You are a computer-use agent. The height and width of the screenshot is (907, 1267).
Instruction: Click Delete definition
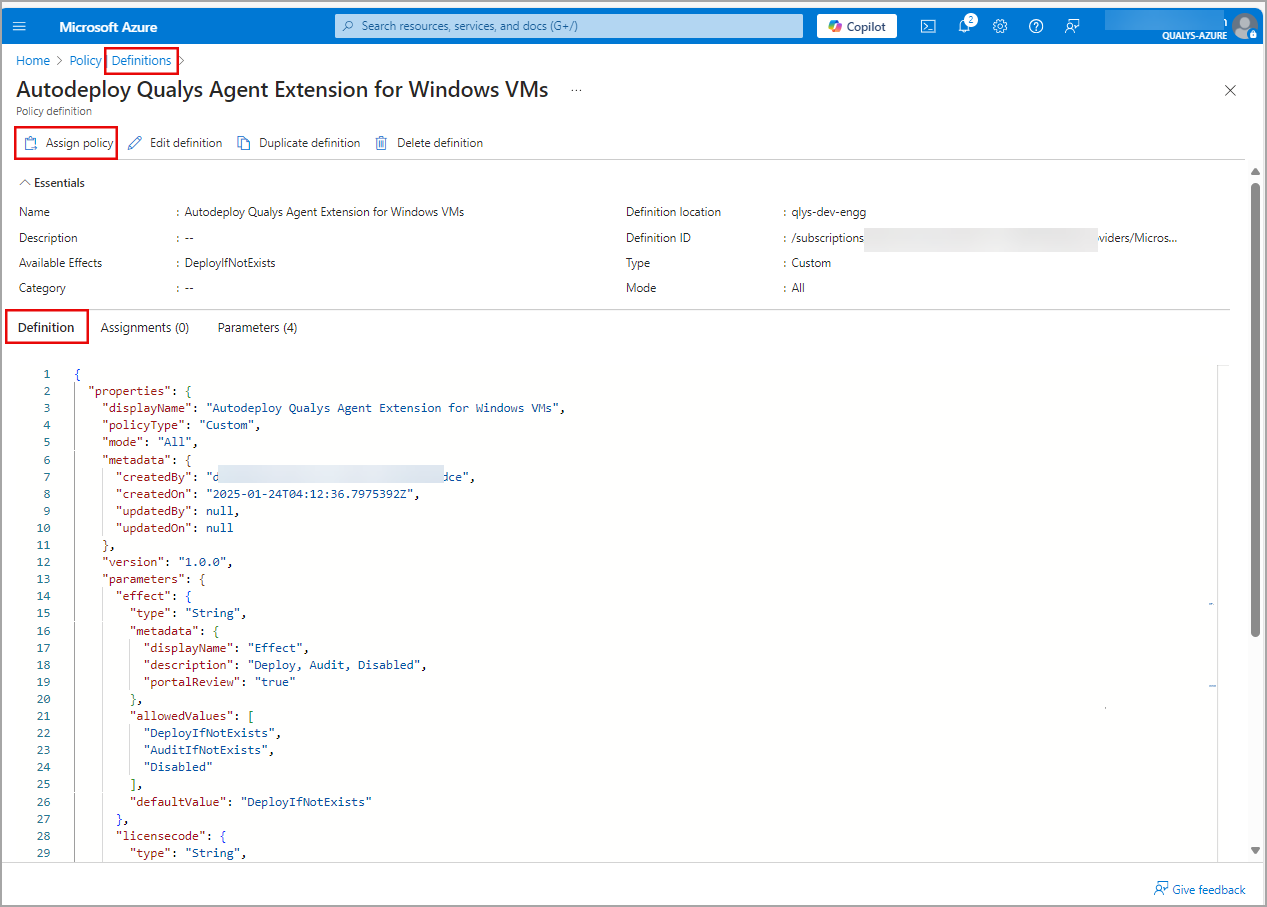[429, 143]
